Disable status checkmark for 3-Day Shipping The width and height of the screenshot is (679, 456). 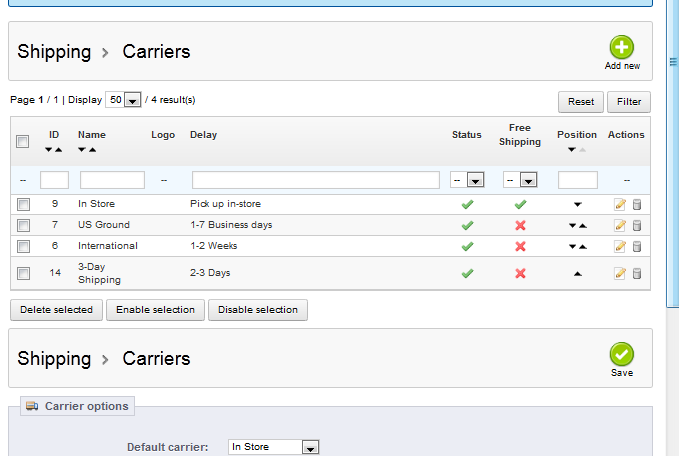point(467,273)
